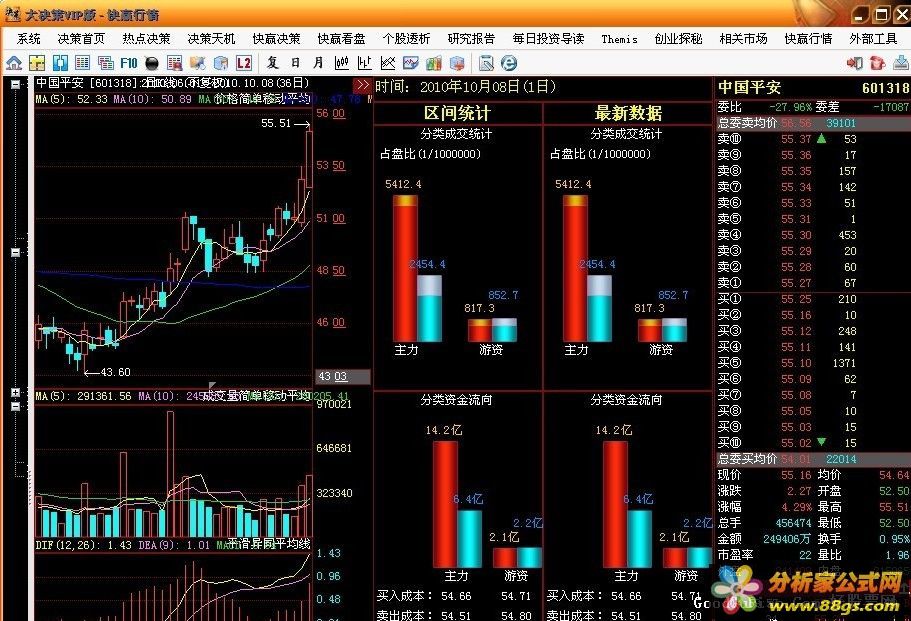The height and width of the screenshot is (621, 911).
Task: Click the 总委卖均价 row
Action: click(x=812, y=123)
